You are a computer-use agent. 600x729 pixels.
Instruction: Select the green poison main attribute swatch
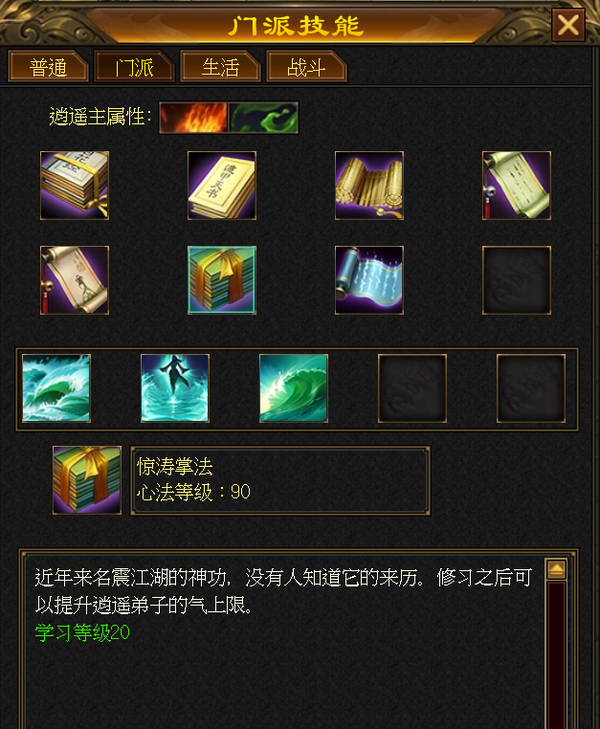pyautogui.click(x=263, y=118)
